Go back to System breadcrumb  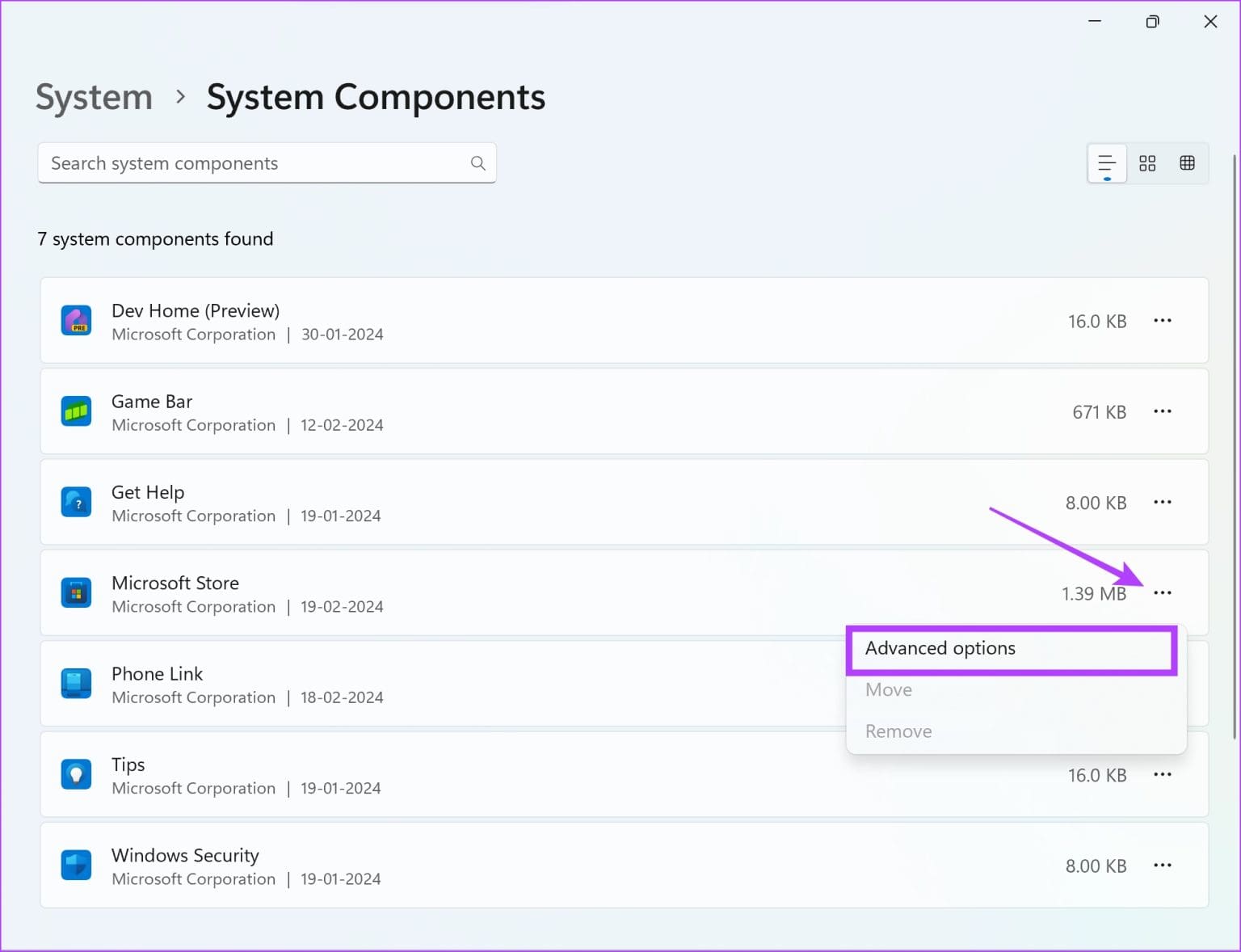coord(94,98)
